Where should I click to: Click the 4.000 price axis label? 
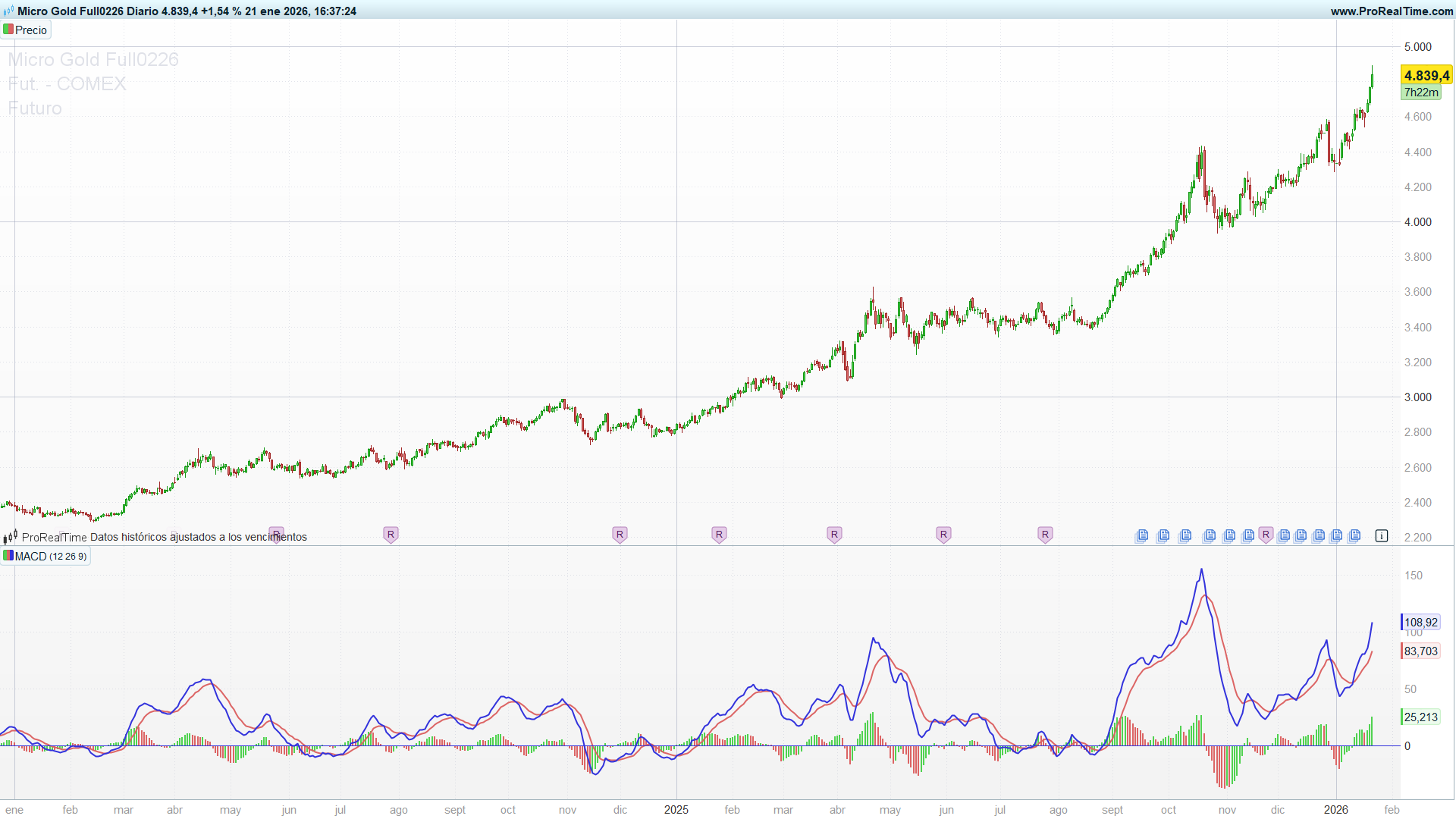[x=1418, y=222]
